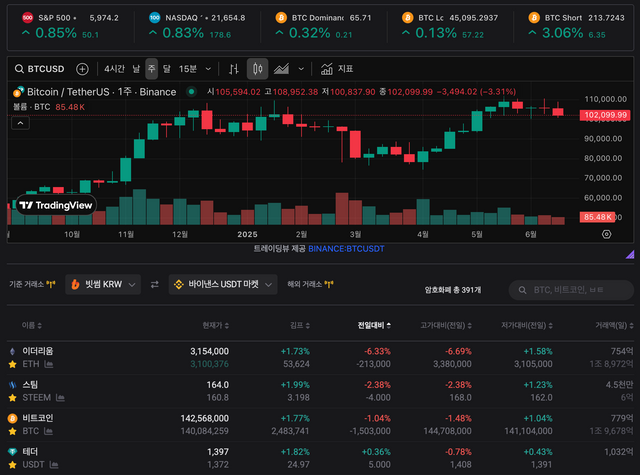Click the 해외 거래소 signal icon
This screenshot has width=640, height=475.
point(329,284)
